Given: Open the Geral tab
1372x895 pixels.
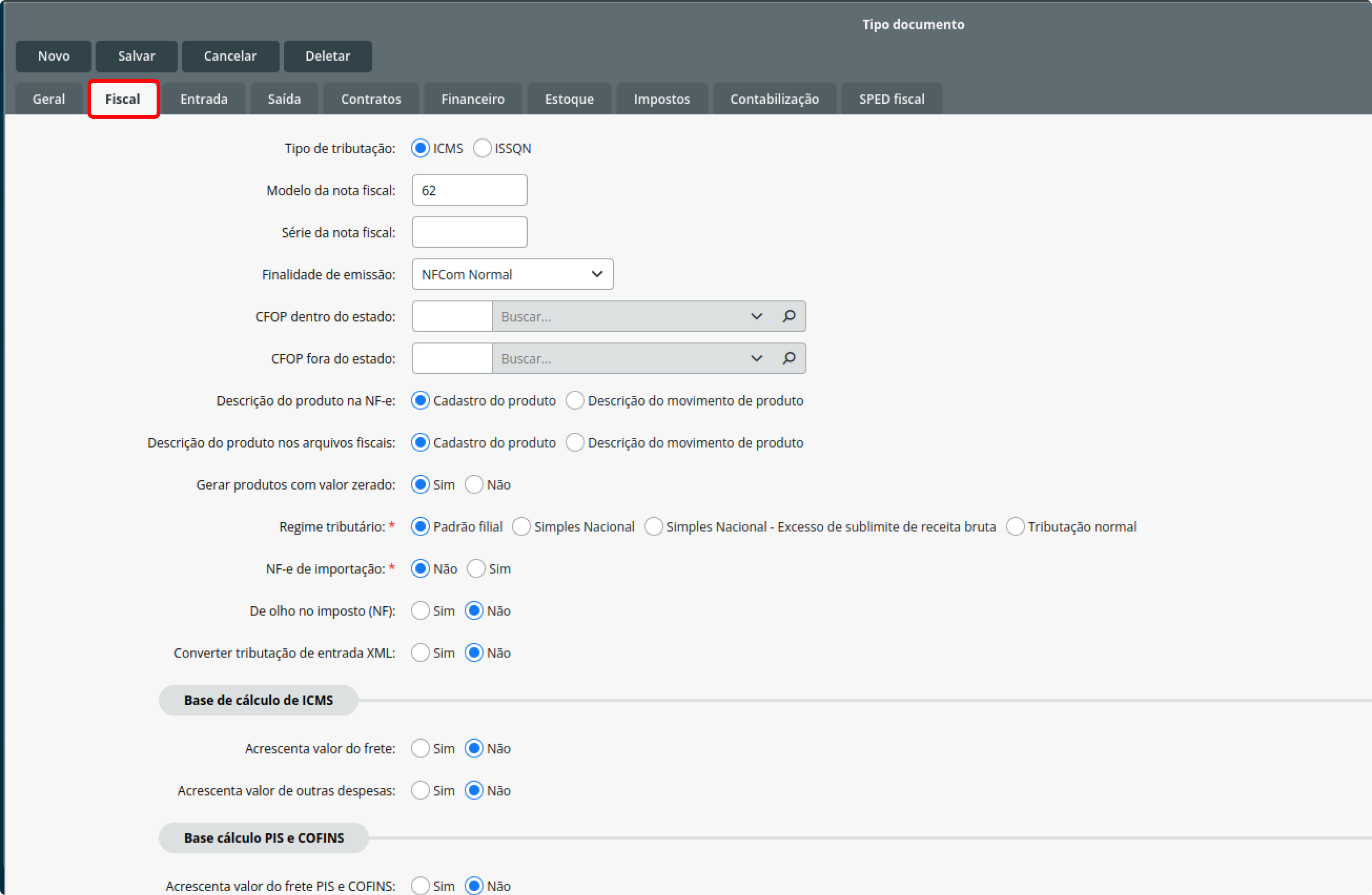Looking at the screenshot, I should click(49, 99).
